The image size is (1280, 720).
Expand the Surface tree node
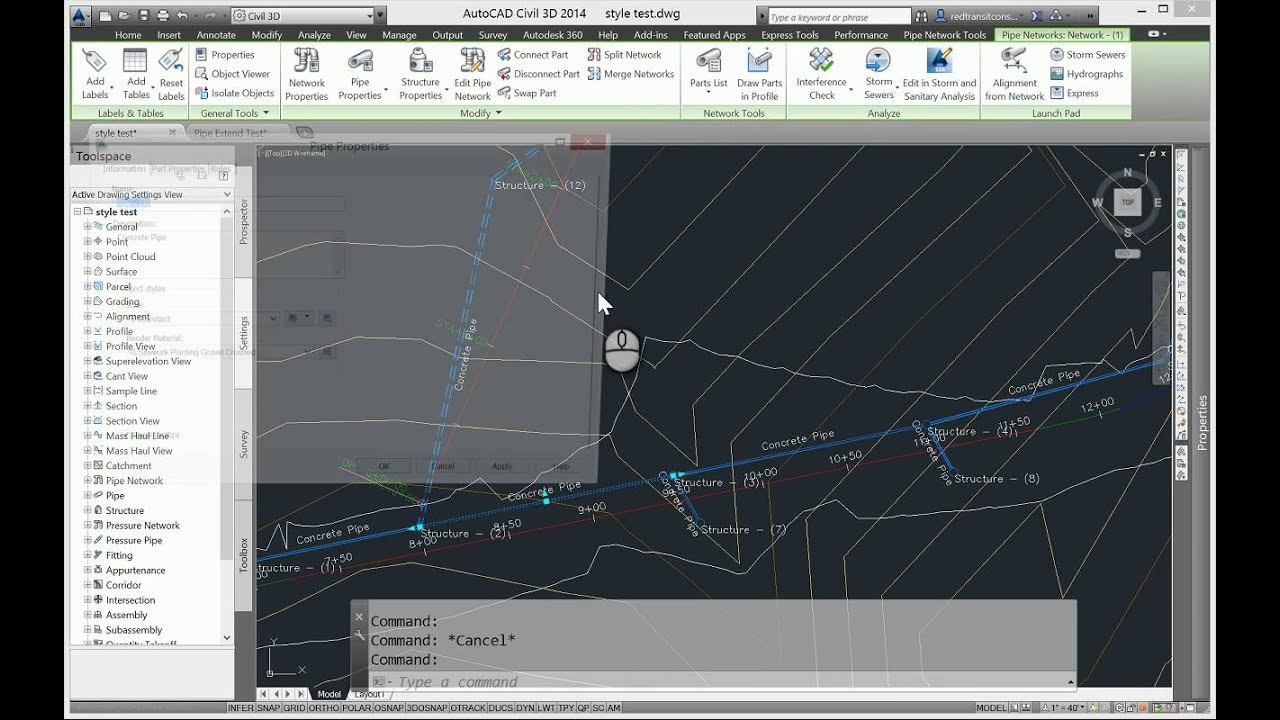87,271
